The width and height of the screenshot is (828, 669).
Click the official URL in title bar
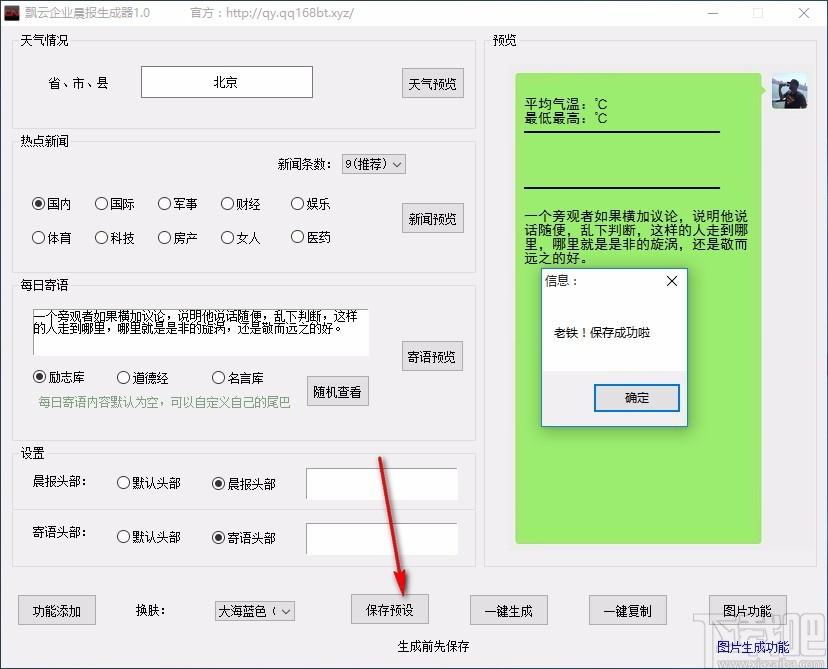tap(289, 13)
